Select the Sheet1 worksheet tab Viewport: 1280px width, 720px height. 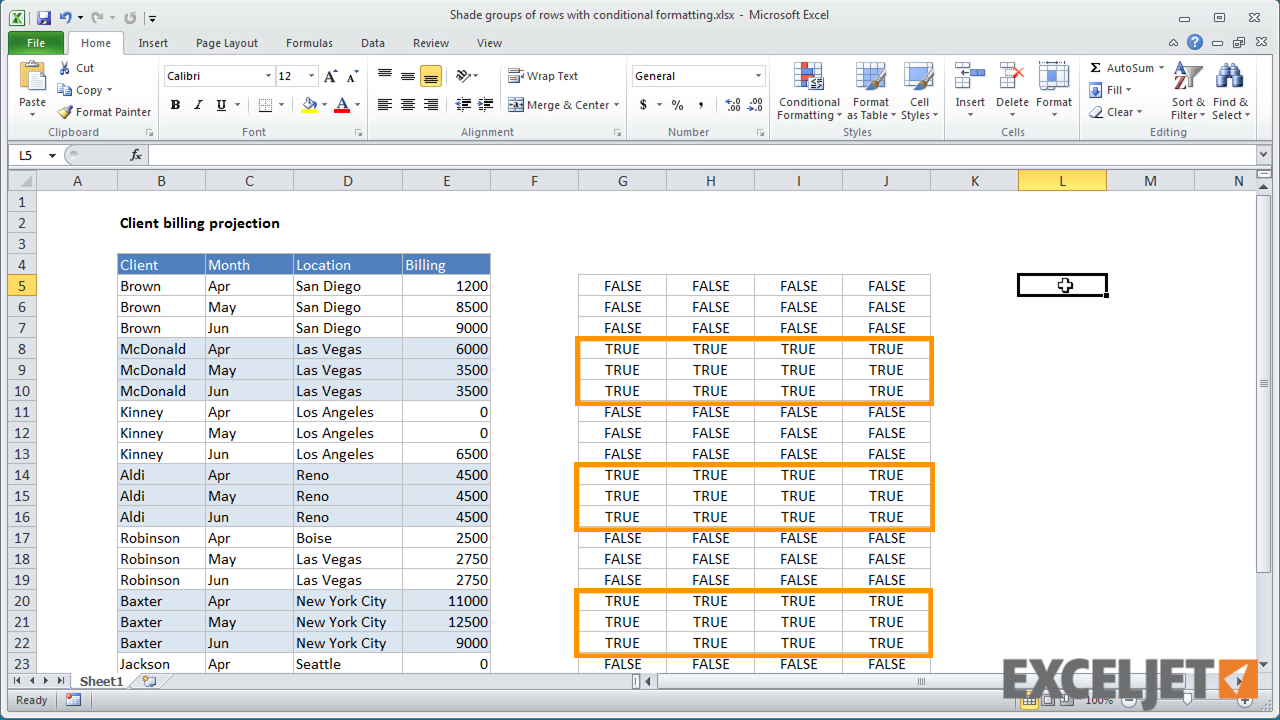point(101,682)
